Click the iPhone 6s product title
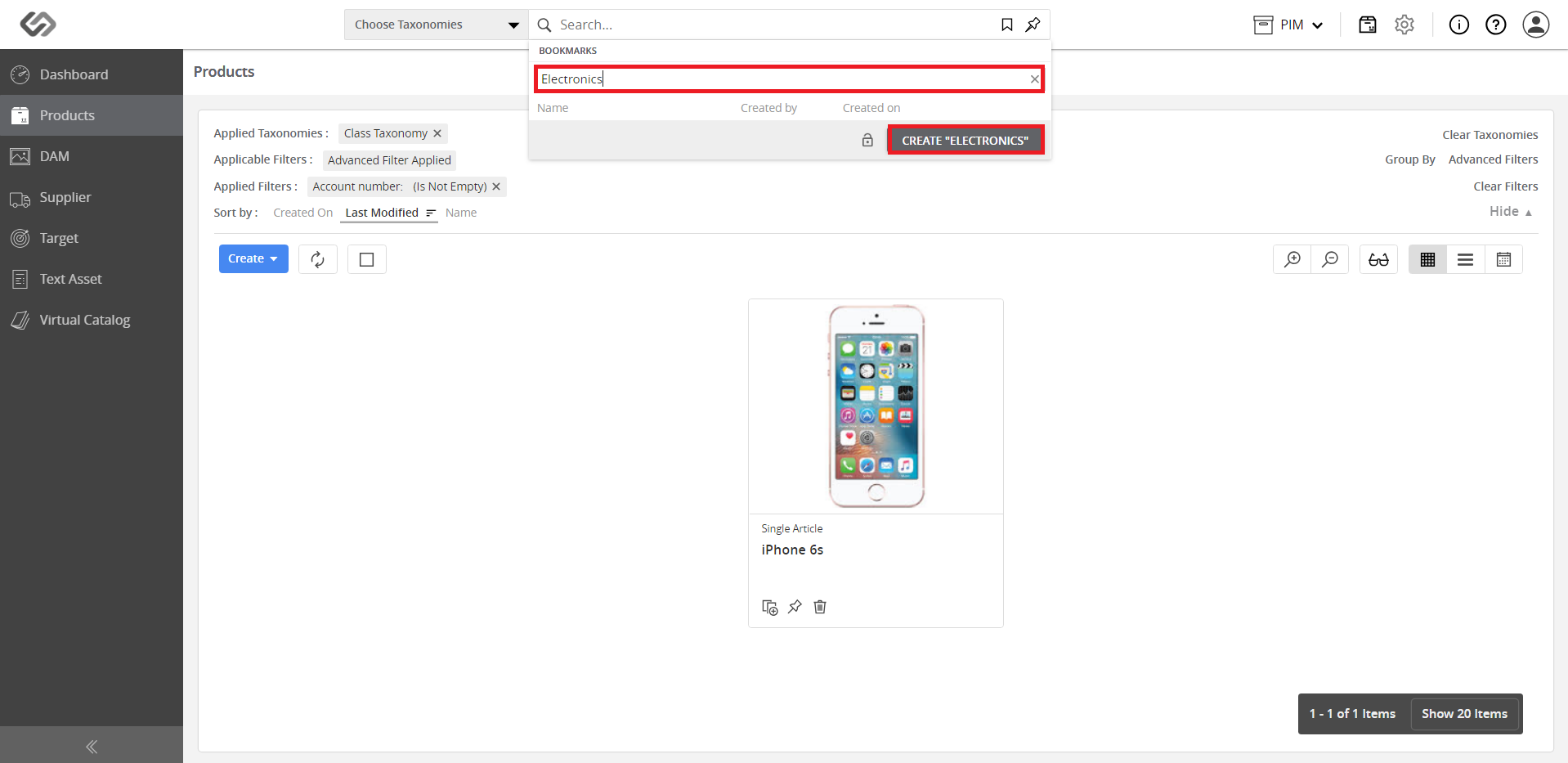The width and height of the screenshot is (1568, 763). pos(792,550)
